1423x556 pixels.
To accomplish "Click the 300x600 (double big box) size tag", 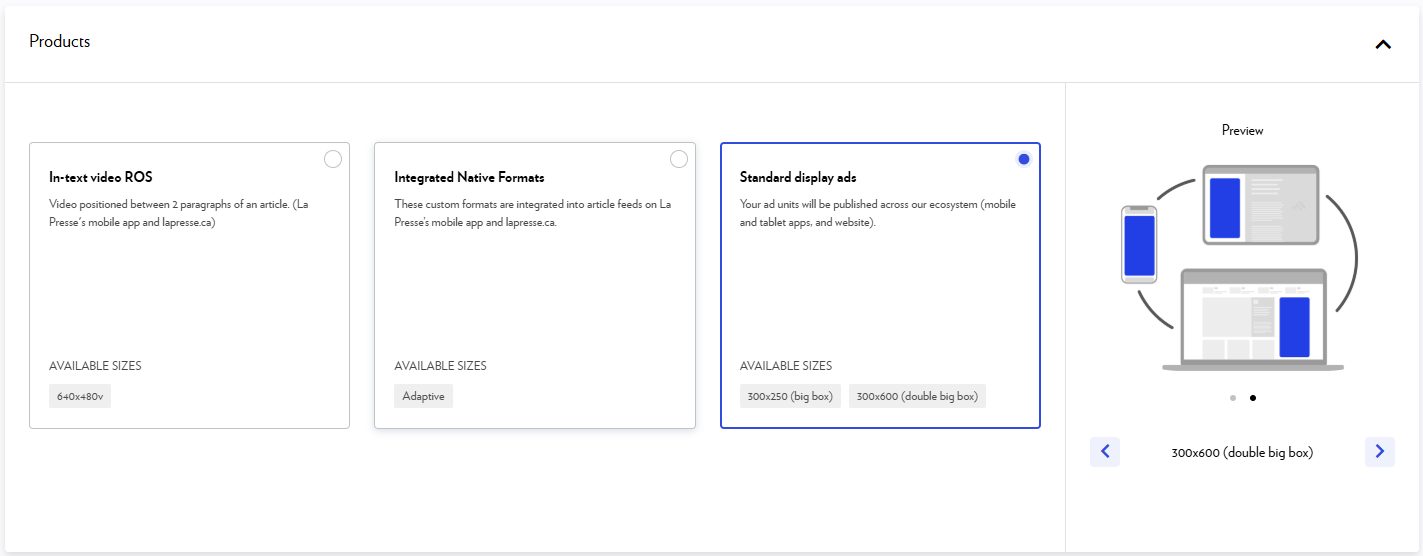I will (x=917, y=396).
